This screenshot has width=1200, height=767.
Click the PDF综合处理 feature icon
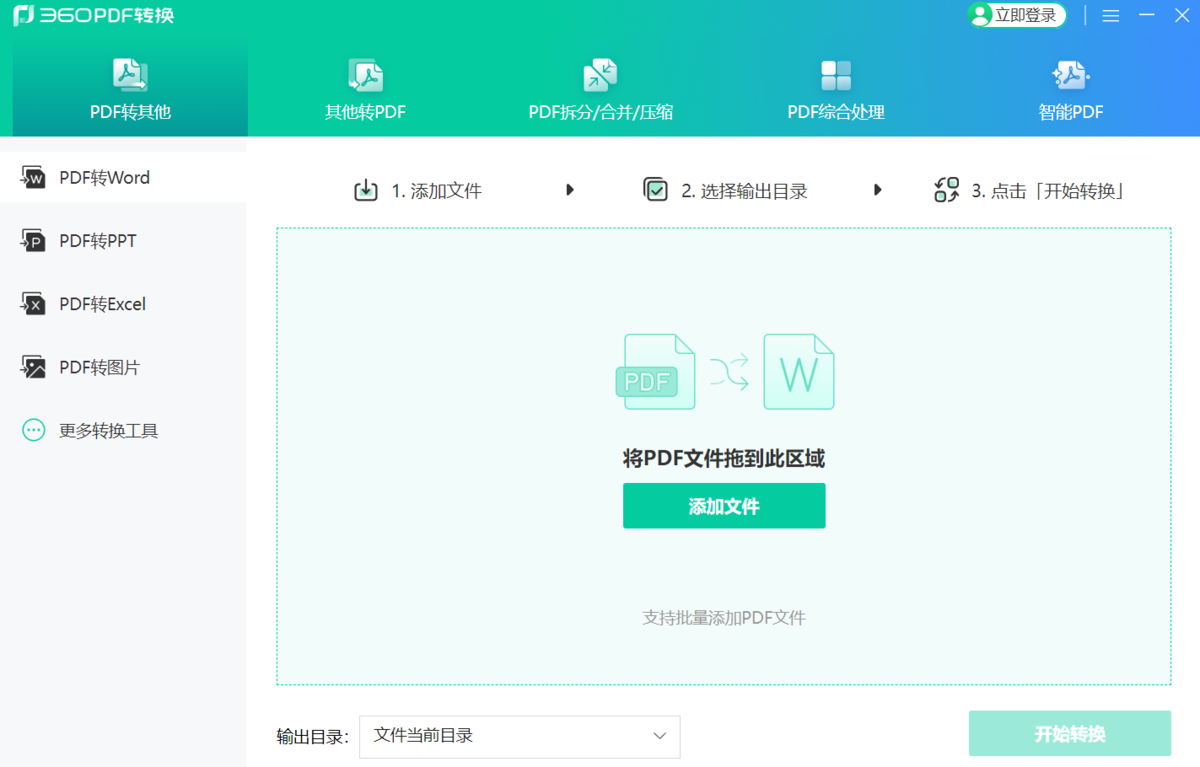click(x=835, y=75)
